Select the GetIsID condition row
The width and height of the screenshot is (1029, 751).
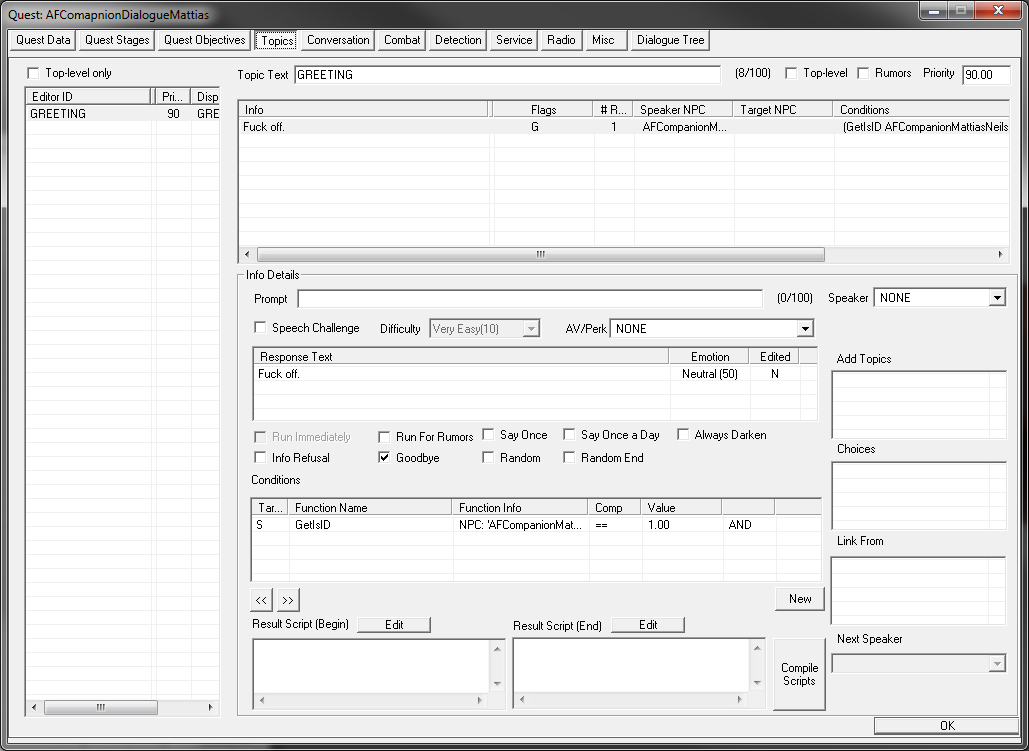[536, 525]
